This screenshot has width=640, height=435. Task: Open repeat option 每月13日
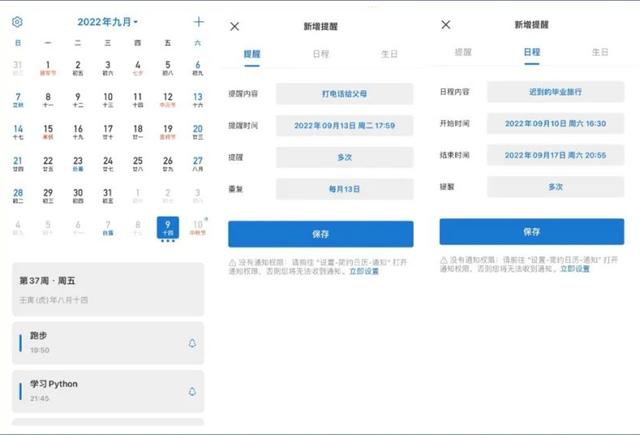click(x=344, y=189)
